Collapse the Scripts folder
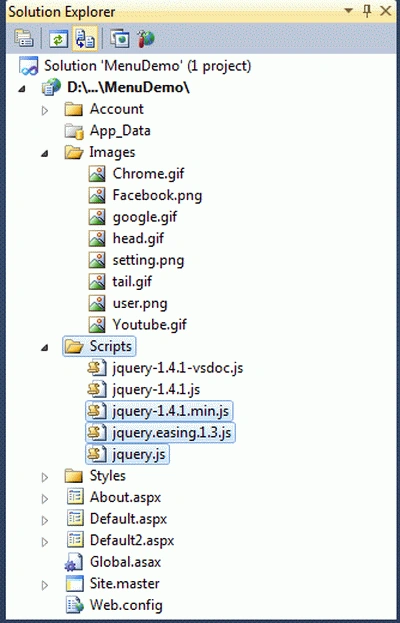 pyautogui.click(x=45, y=347)
